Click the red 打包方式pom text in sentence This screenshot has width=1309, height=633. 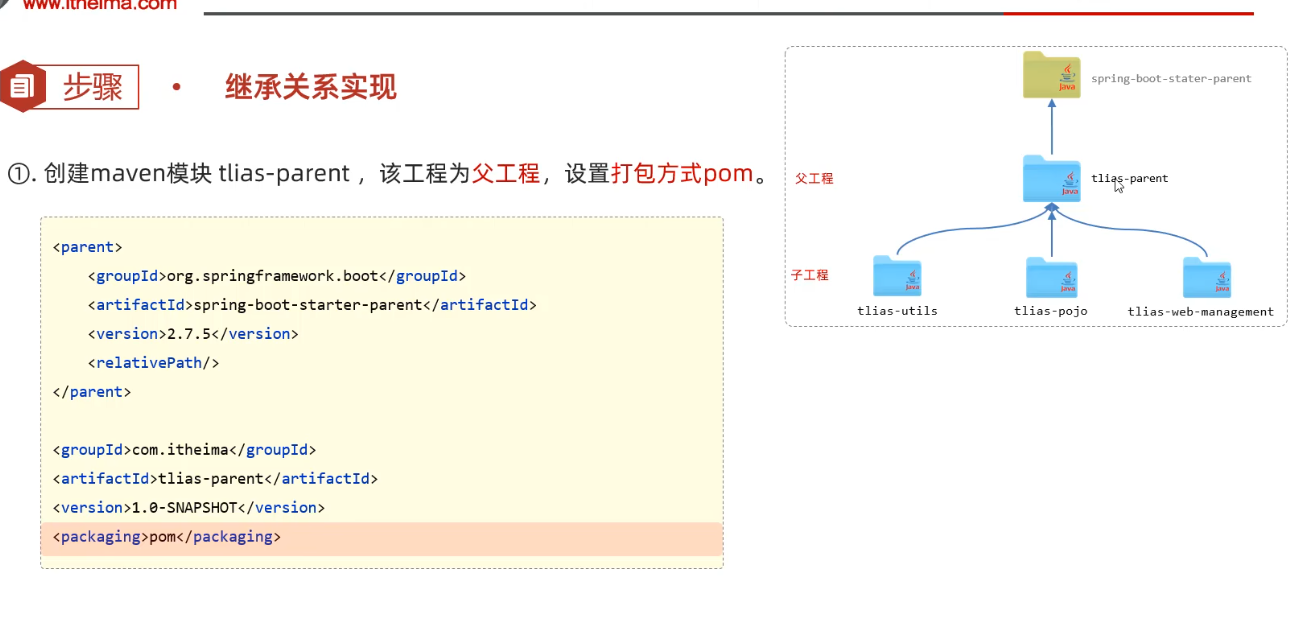[x=681, y=174]
